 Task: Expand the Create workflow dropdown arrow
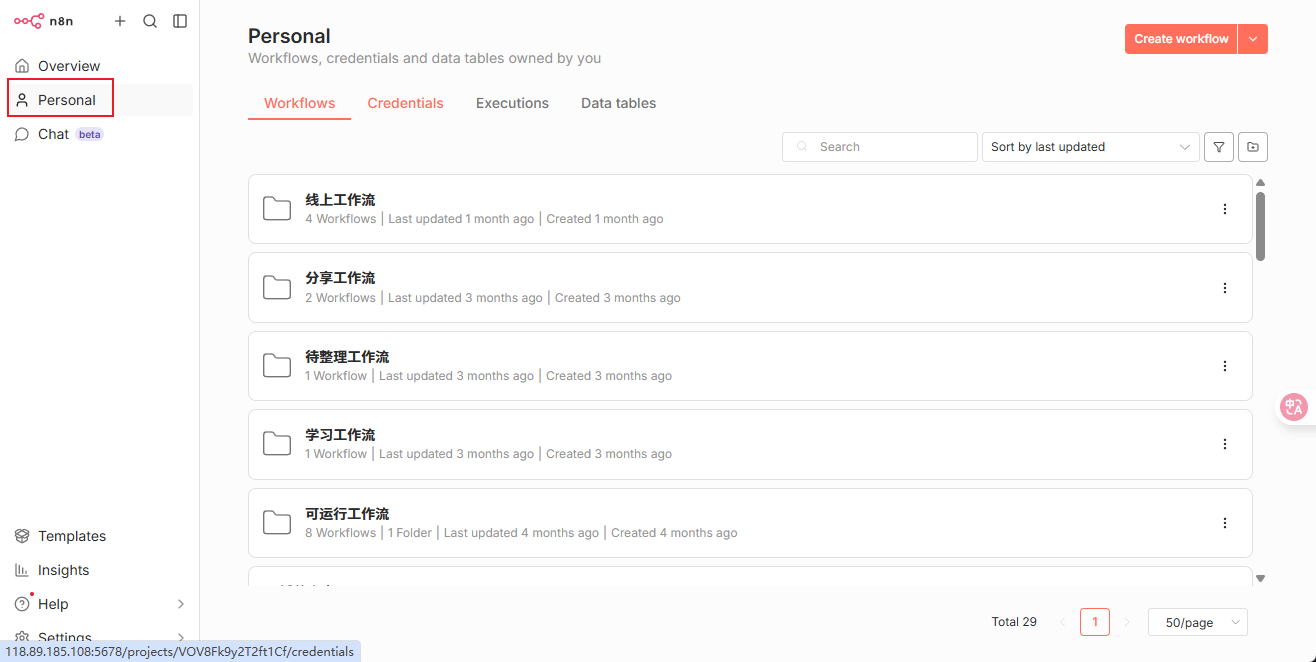(x=1253, y=39)
